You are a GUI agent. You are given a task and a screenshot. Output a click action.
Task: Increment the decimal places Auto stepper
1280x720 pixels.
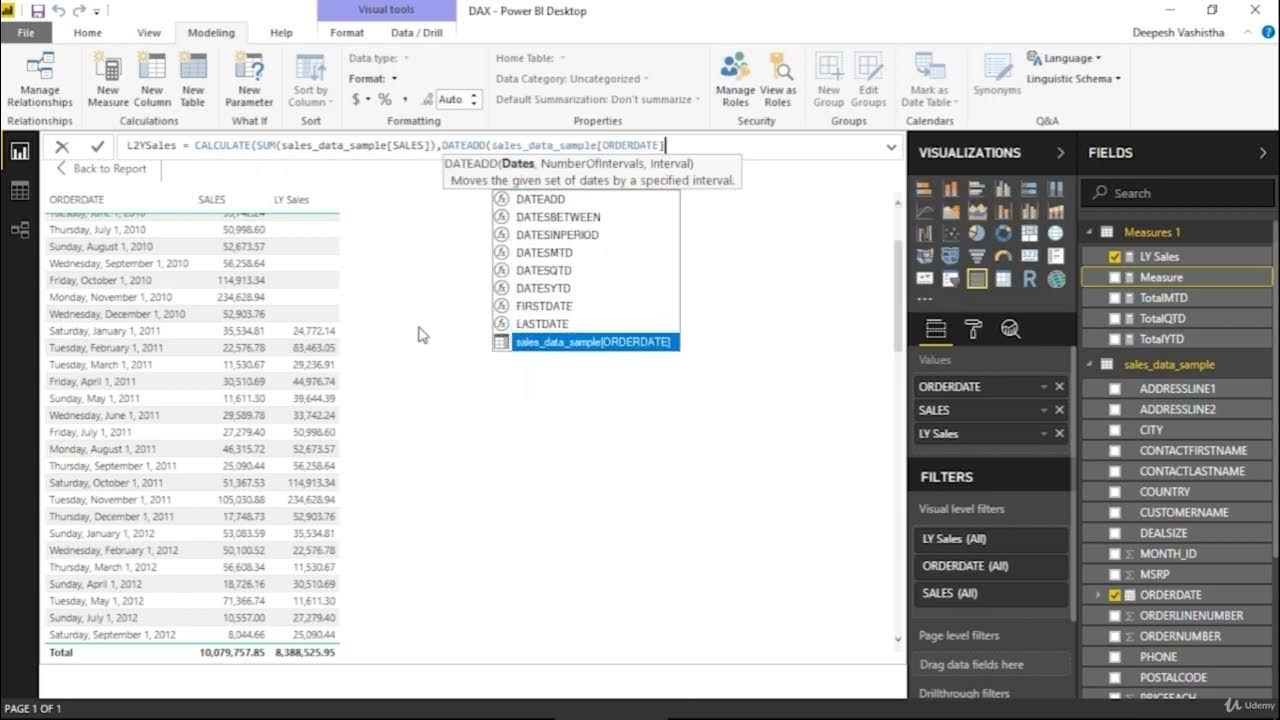click(x=475, y=95)
